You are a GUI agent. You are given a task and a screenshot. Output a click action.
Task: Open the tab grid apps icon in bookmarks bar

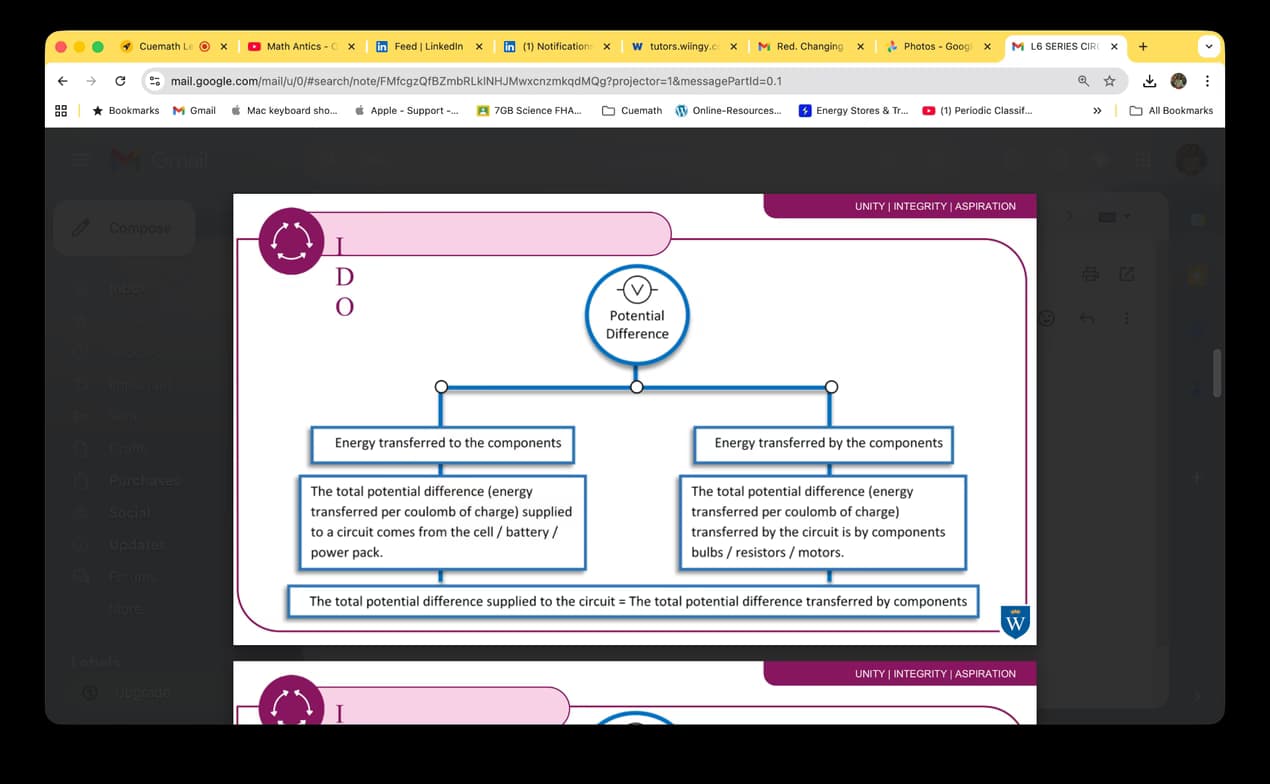[x=61, y=111]
